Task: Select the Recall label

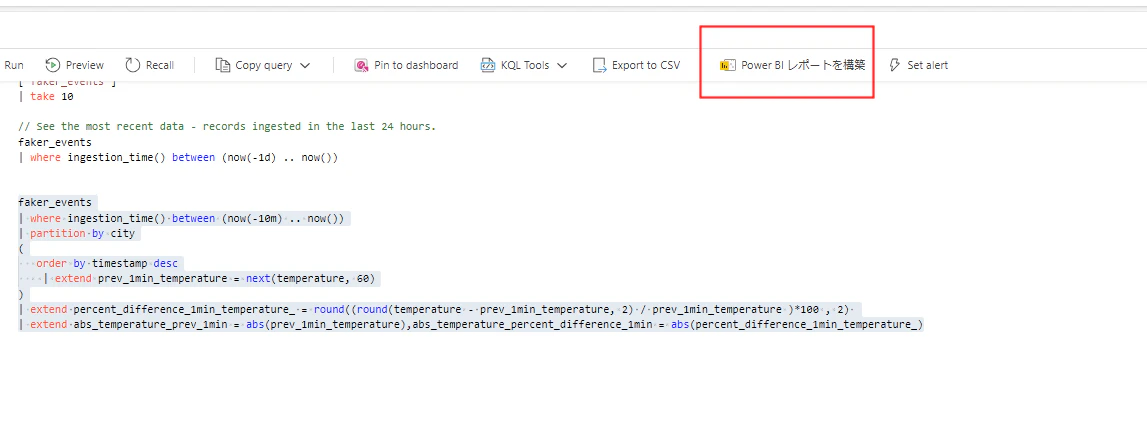Action: tap(159, 65)
